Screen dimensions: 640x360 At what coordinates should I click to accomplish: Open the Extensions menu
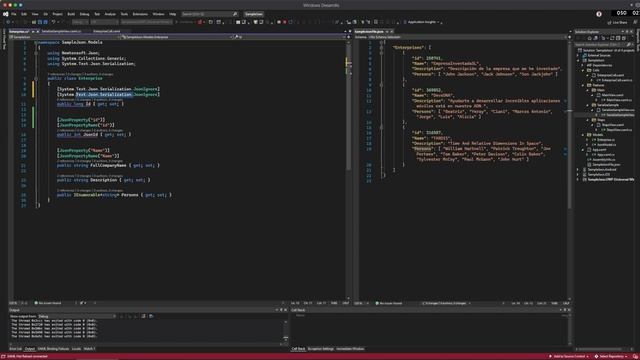(140, 14)
